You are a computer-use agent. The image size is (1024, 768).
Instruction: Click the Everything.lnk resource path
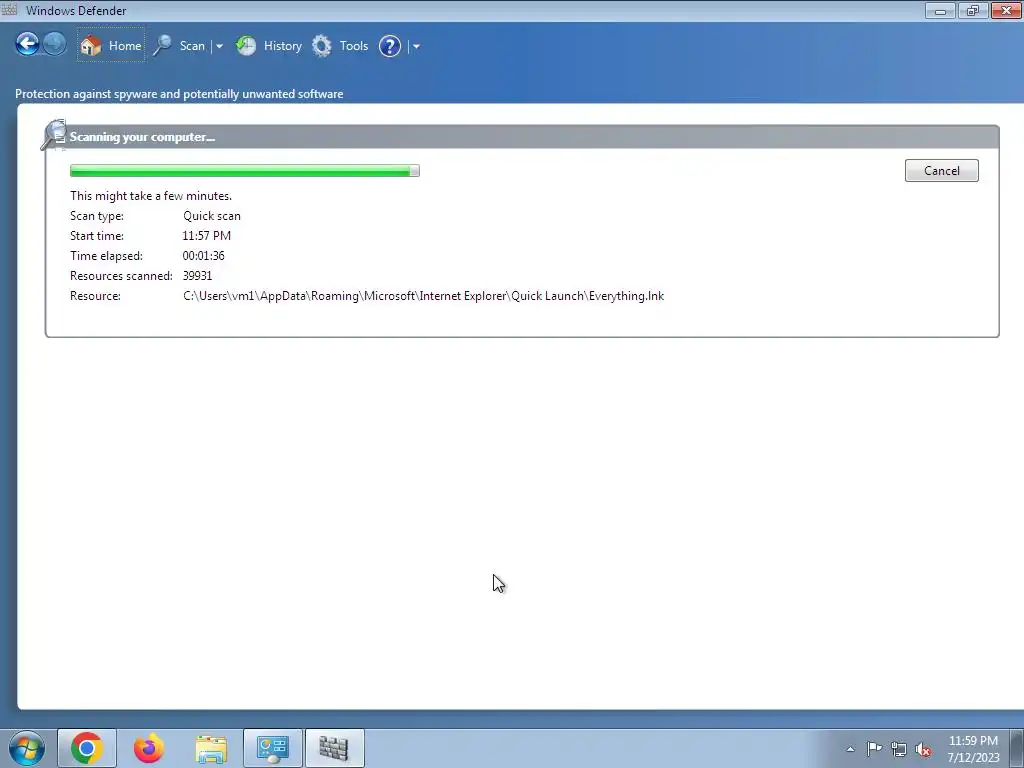coord(423,296)
